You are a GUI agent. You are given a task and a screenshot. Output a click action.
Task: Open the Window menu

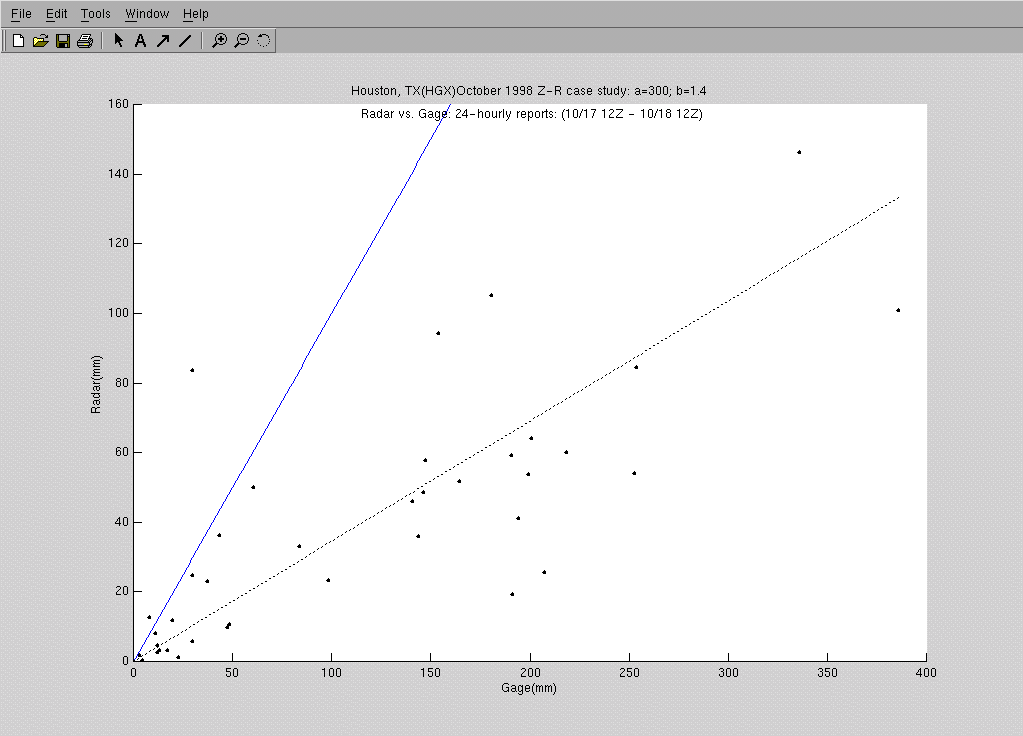147,14
